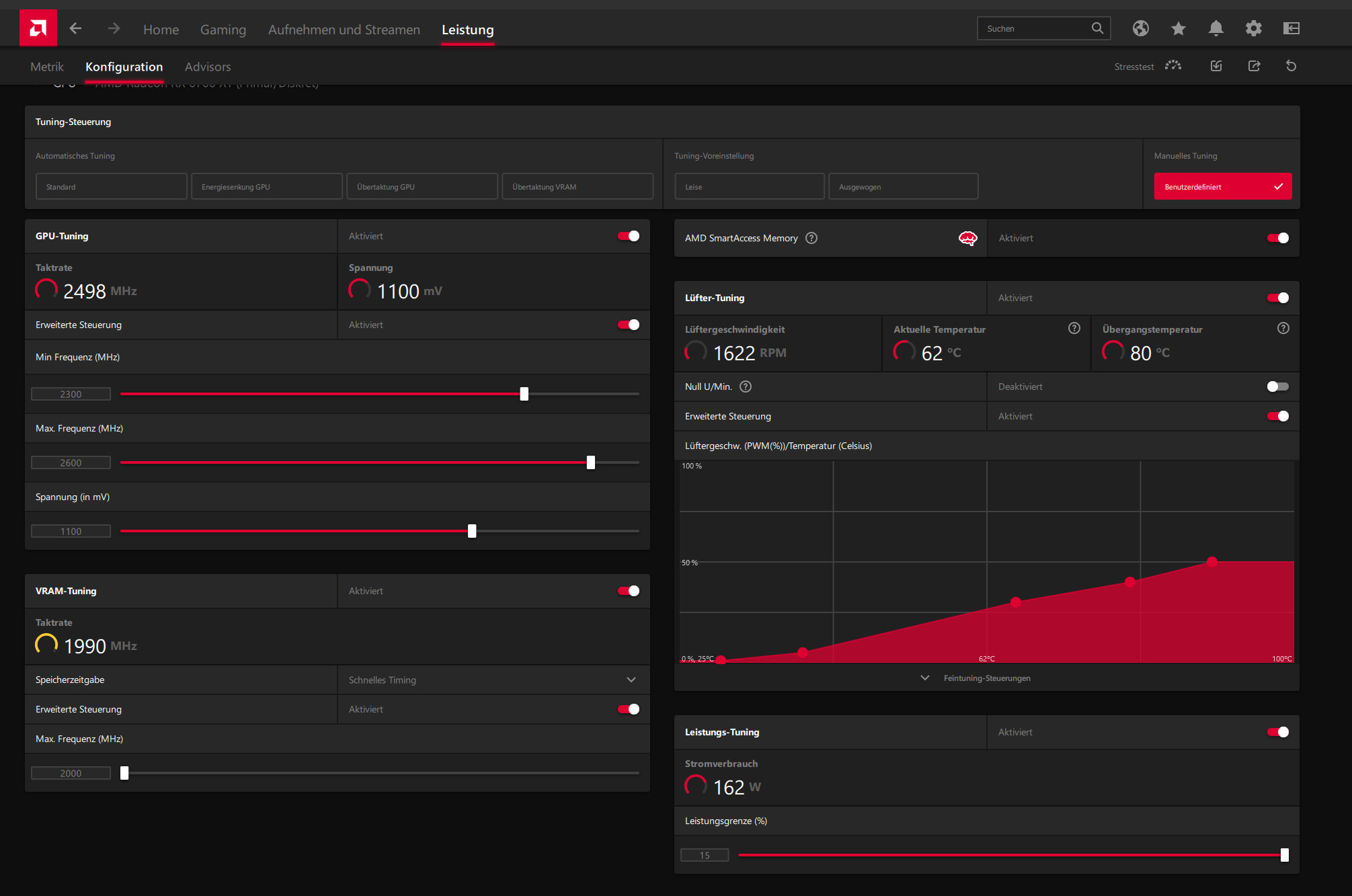Open the web browser globe icon
Viewport: 1352px width, 896px height.
click(x=1140, y=28)
